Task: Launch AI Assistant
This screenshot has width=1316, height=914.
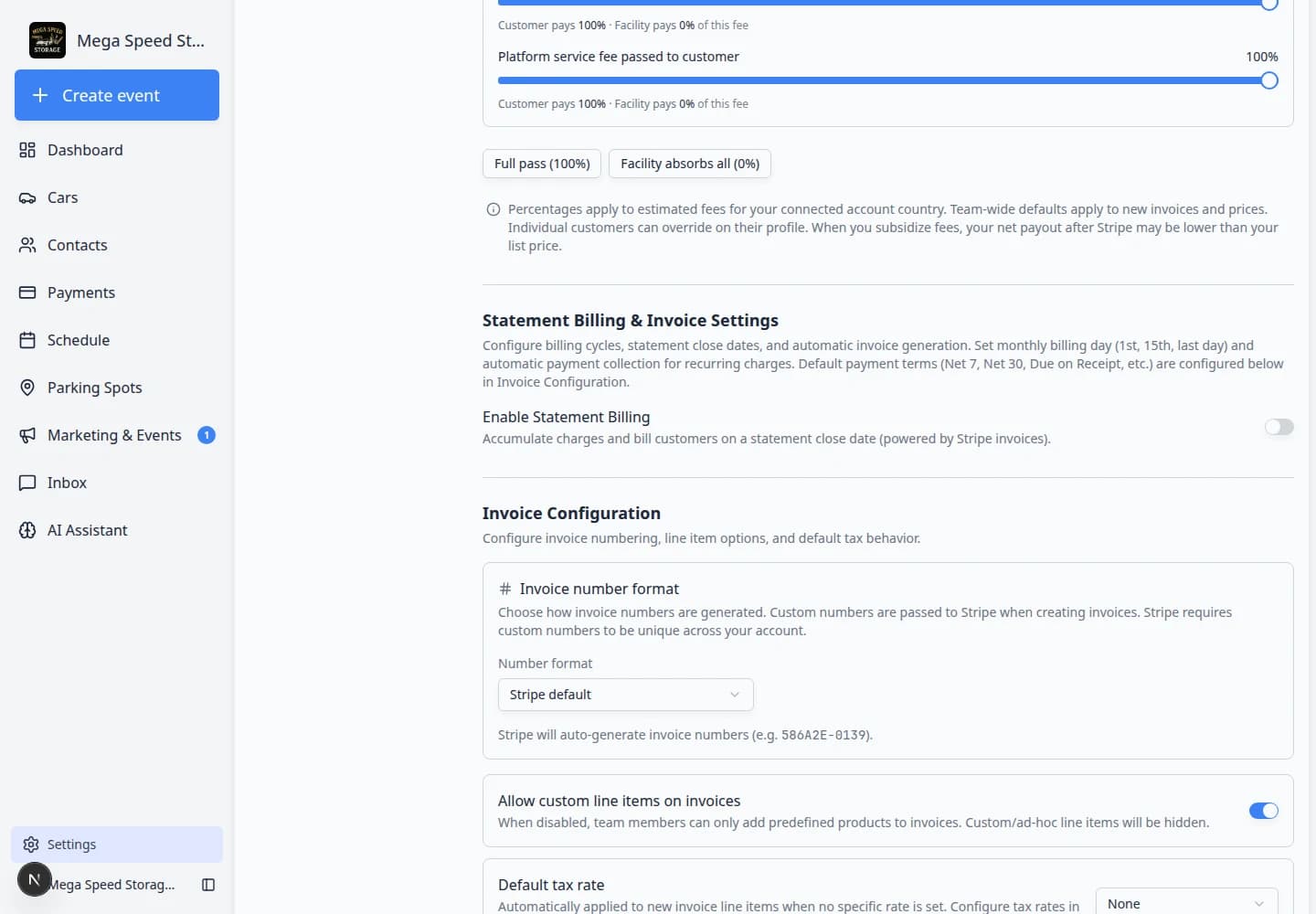Action: pyautogui.click(x=117, y=530)
